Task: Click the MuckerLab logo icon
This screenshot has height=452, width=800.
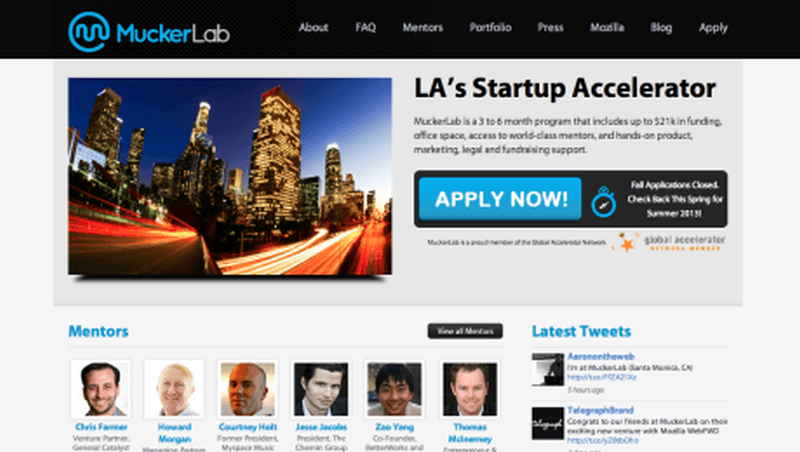Action: coord(89,32)
